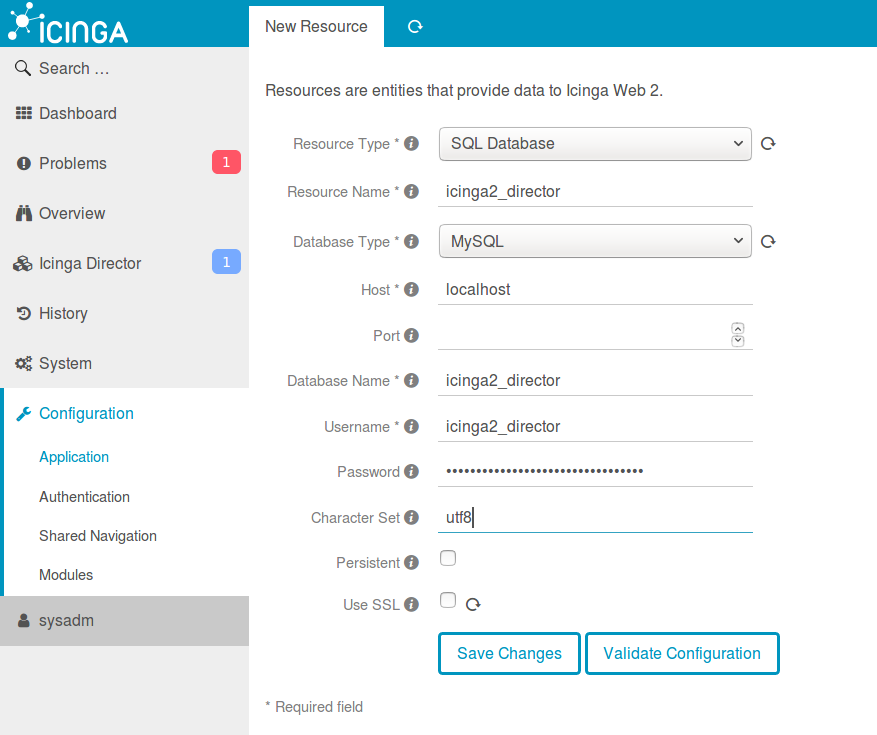Open Dashboard in the sidebar

pyautogui.click(x=124, y=114)
